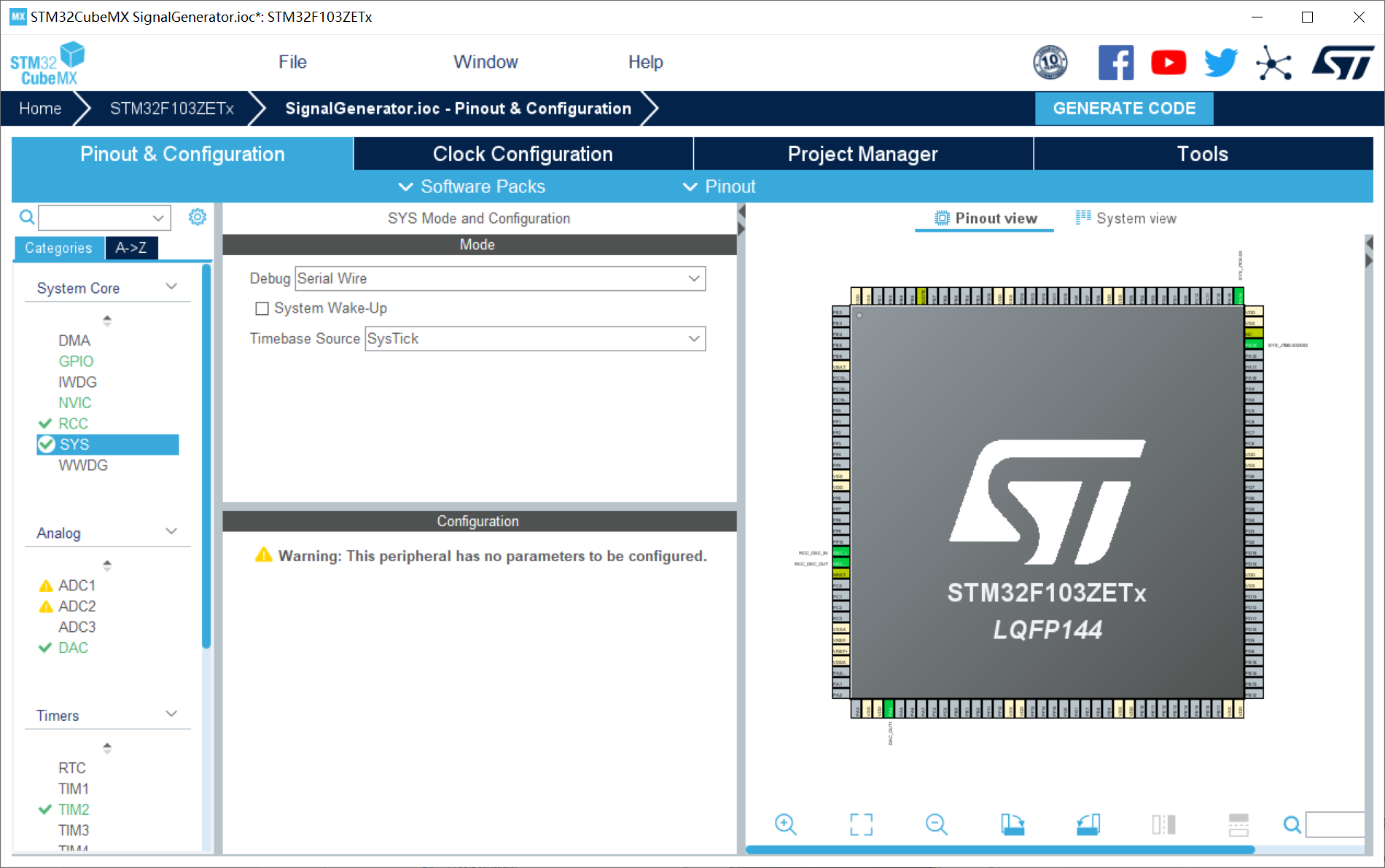Click the pin search input field
The width and height of the screenshot is (1385, 868).
click(1335, 824)
